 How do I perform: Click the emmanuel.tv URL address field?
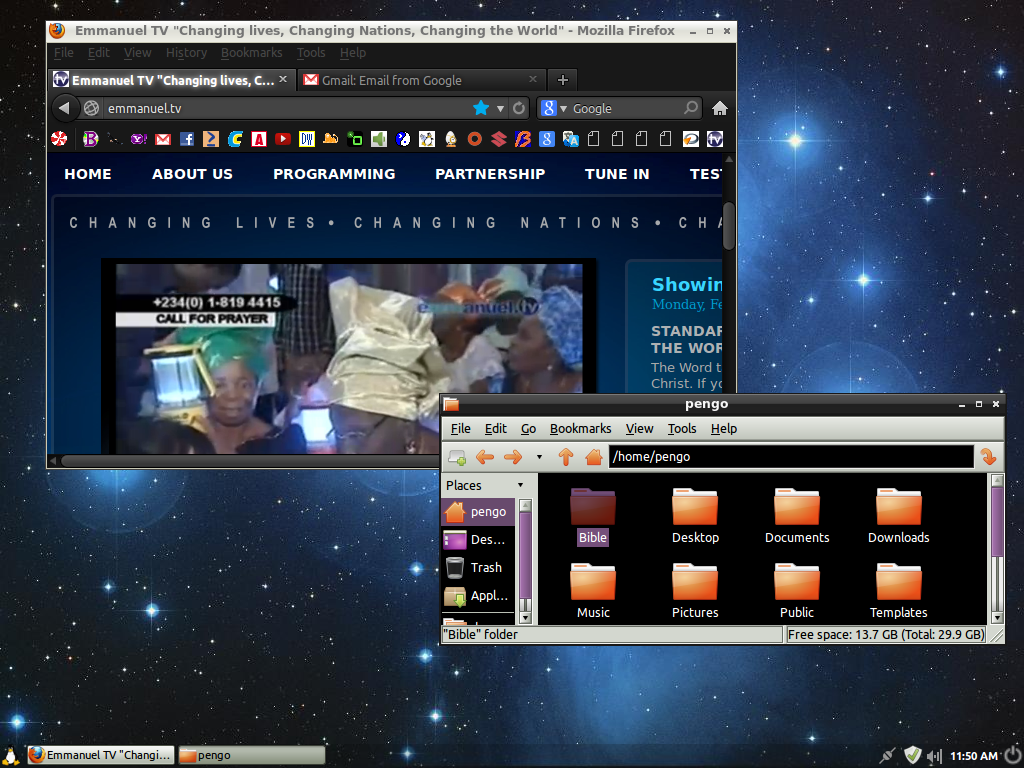click(287, 108)
